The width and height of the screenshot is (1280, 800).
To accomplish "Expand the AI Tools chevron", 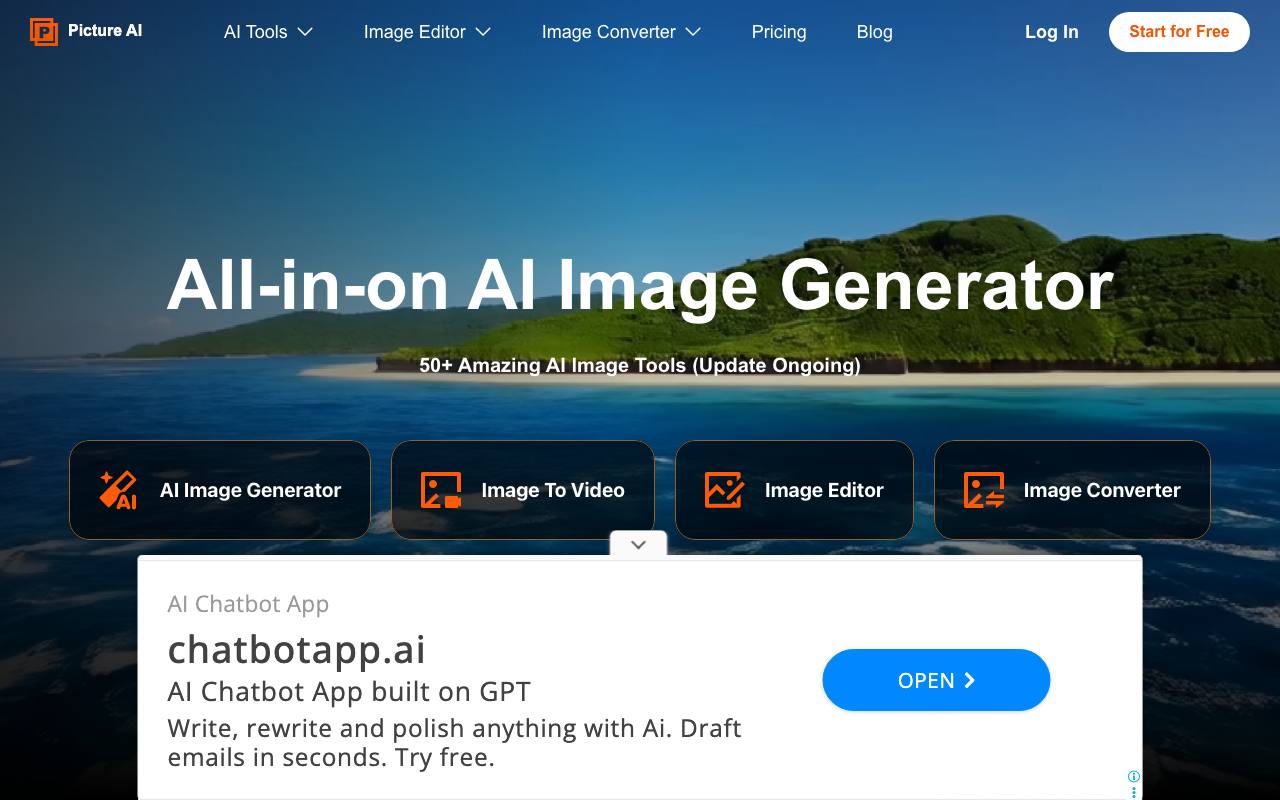I will tap(305, 32).
